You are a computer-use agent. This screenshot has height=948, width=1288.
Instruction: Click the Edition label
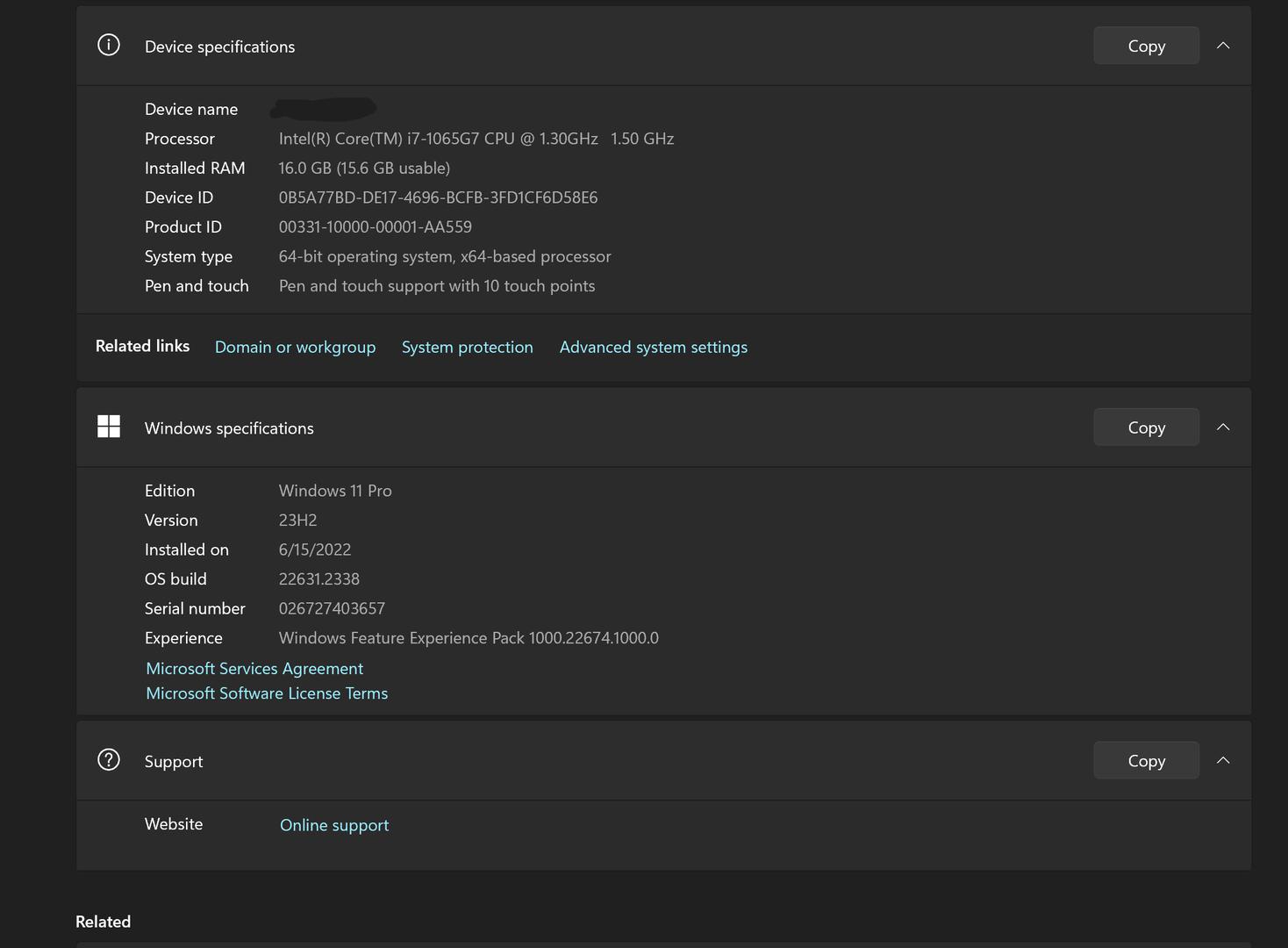tap(169, 491)
